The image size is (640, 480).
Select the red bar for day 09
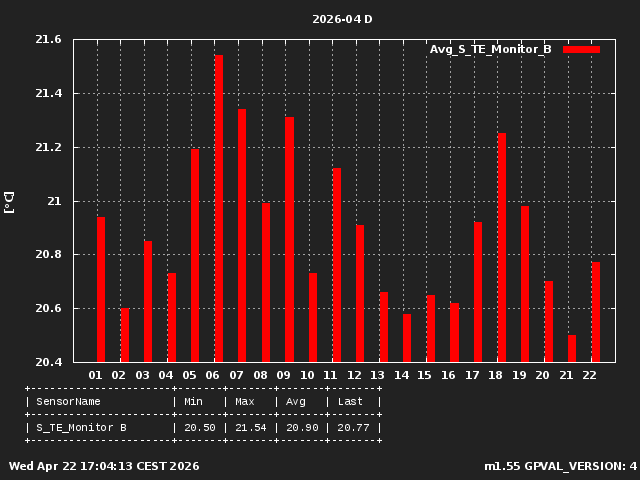point(289,239)
